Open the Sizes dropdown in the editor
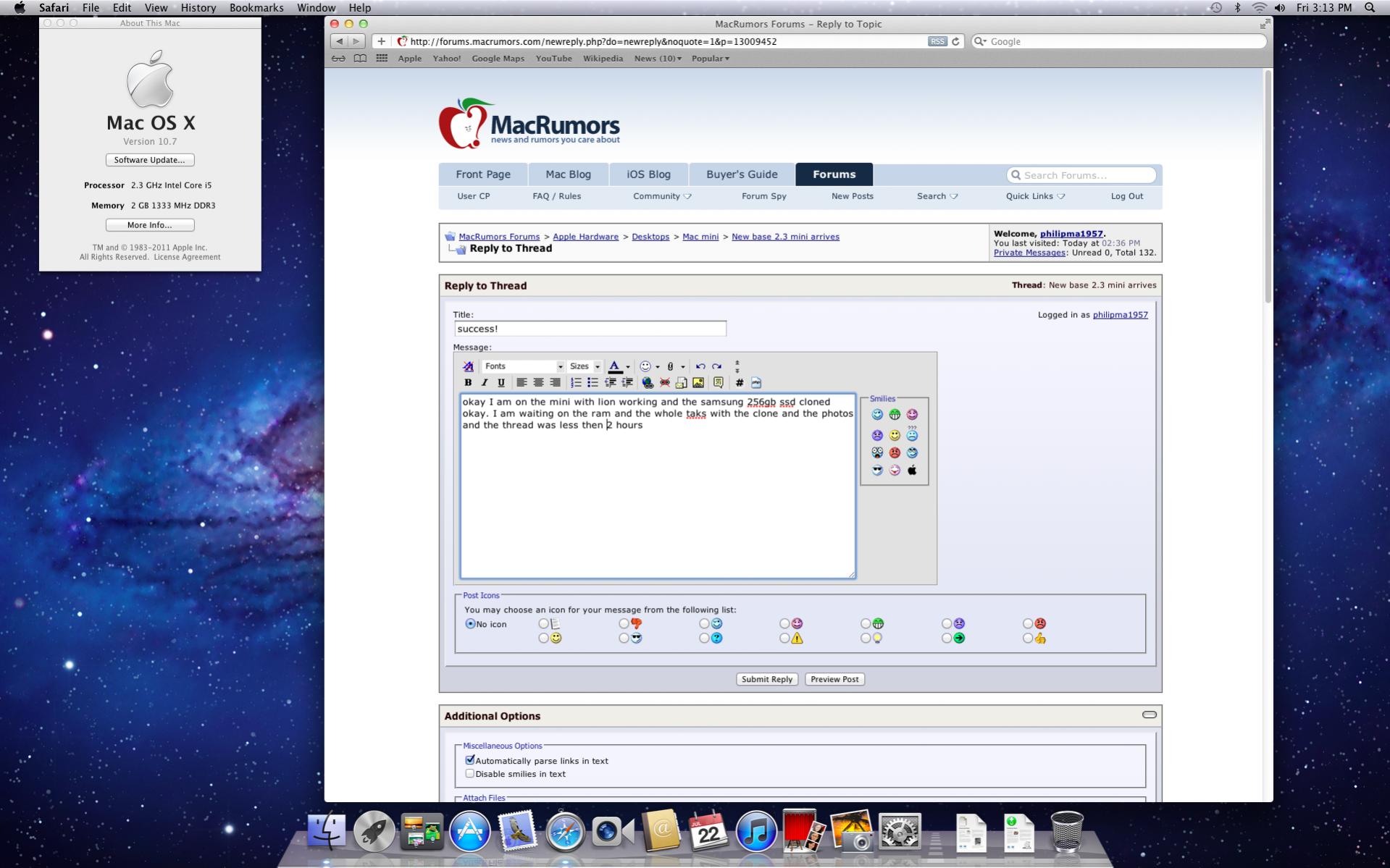This screenshot has width=1390, height=868. tap(585, 366)
